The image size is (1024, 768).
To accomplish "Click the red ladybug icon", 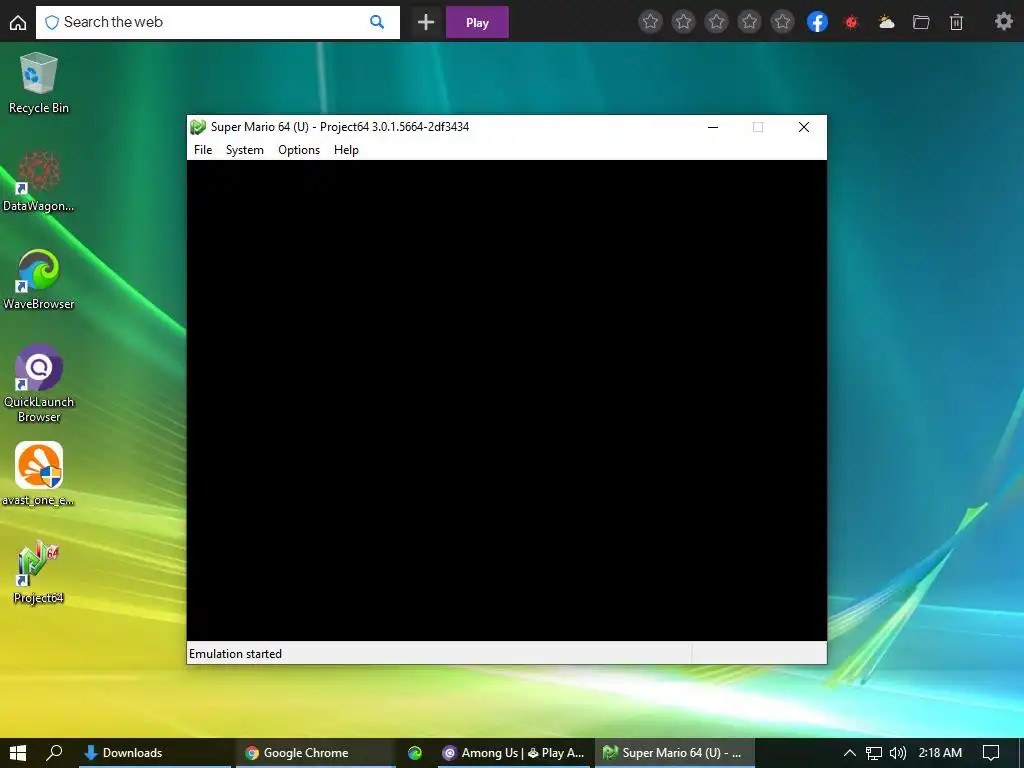I will pyautogui.click(x=851, y=22).
